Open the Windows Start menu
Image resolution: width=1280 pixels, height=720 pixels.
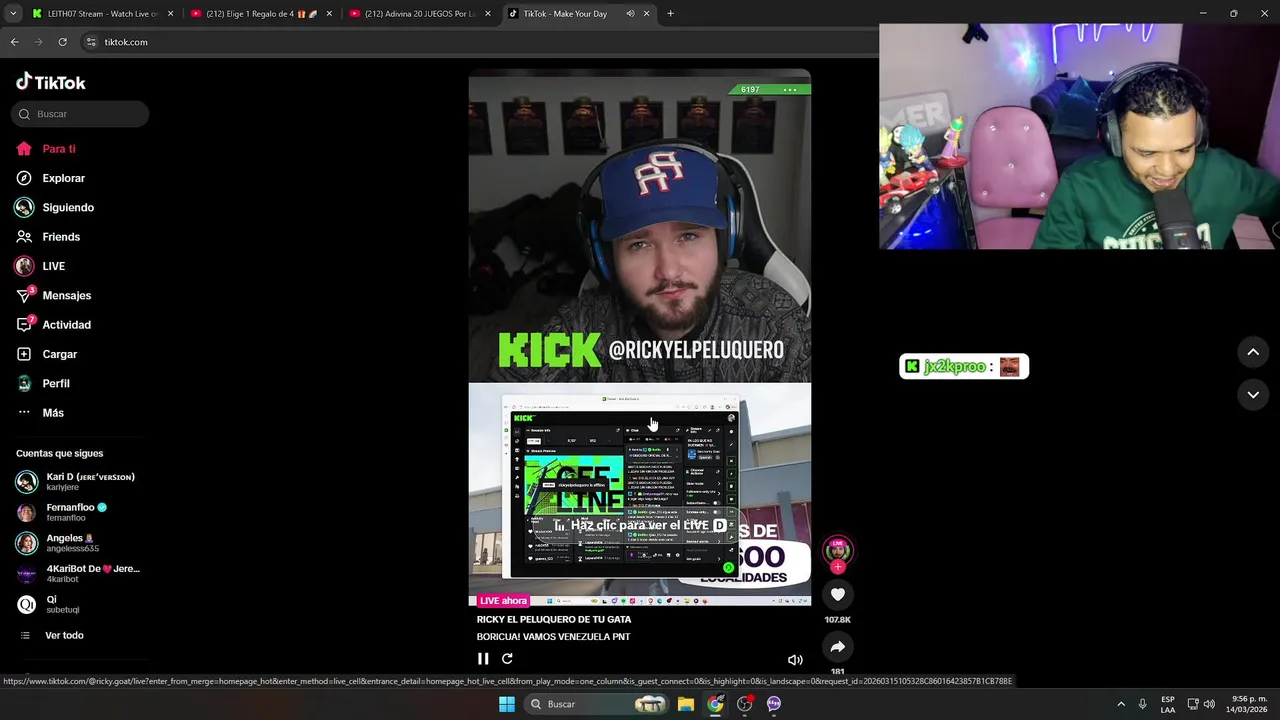tap(507, 704)
